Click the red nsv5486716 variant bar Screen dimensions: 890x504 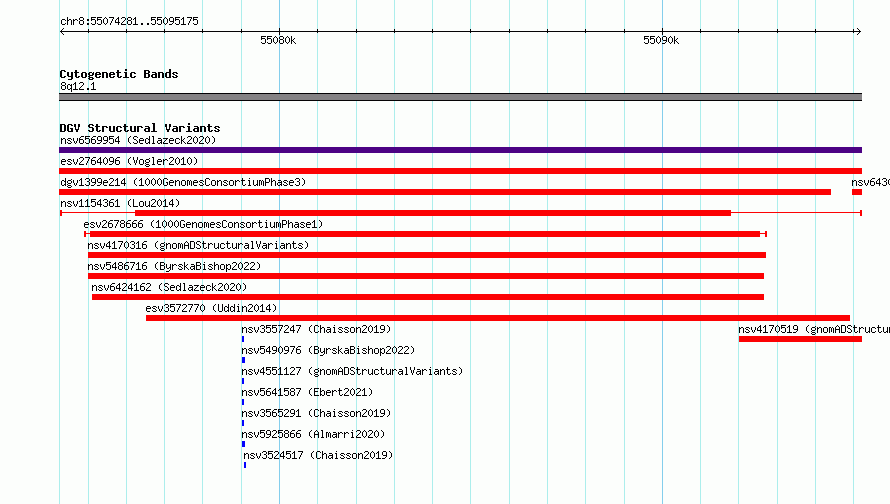click(x=426, y=276)
